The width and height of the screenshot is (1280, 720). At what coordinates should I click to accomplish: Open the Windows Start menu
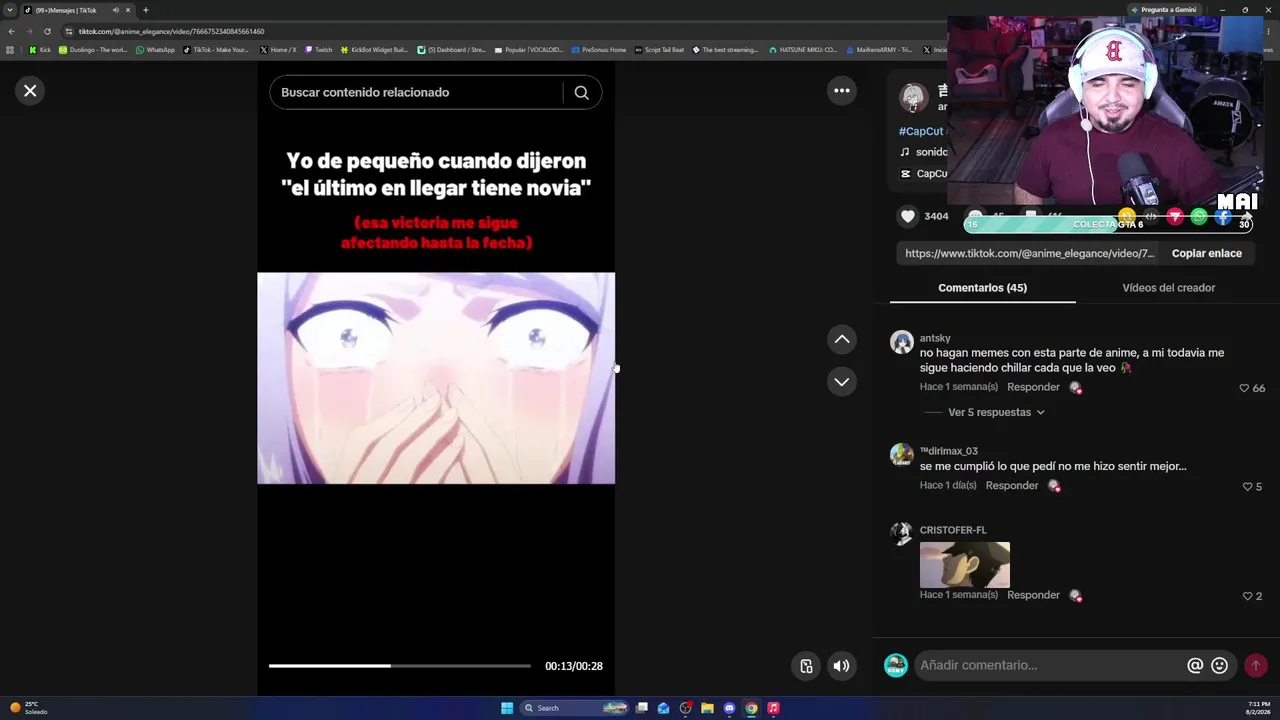[x=507, y=708]
